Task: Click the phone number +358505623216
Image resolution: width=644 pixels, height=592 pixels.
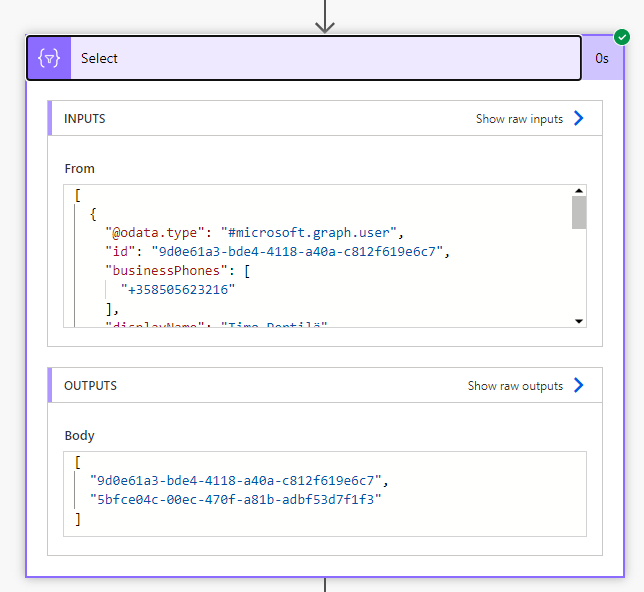Action: 179,290
